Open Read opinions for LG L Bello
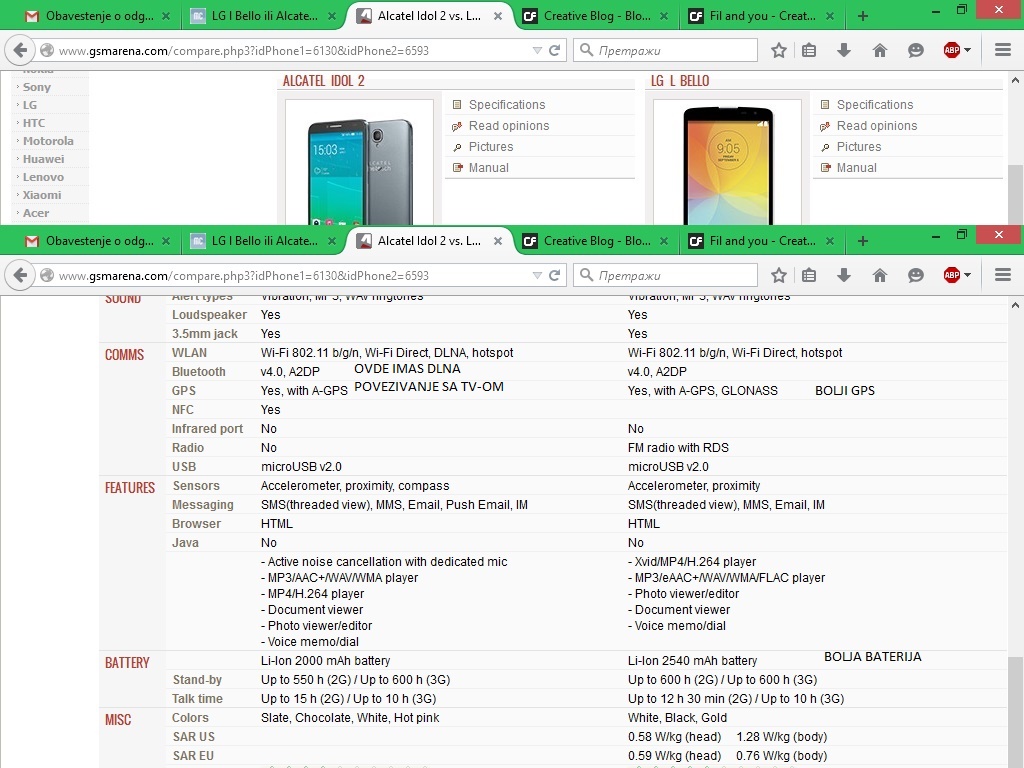The image size is (1024, 768). coord(877,125)
